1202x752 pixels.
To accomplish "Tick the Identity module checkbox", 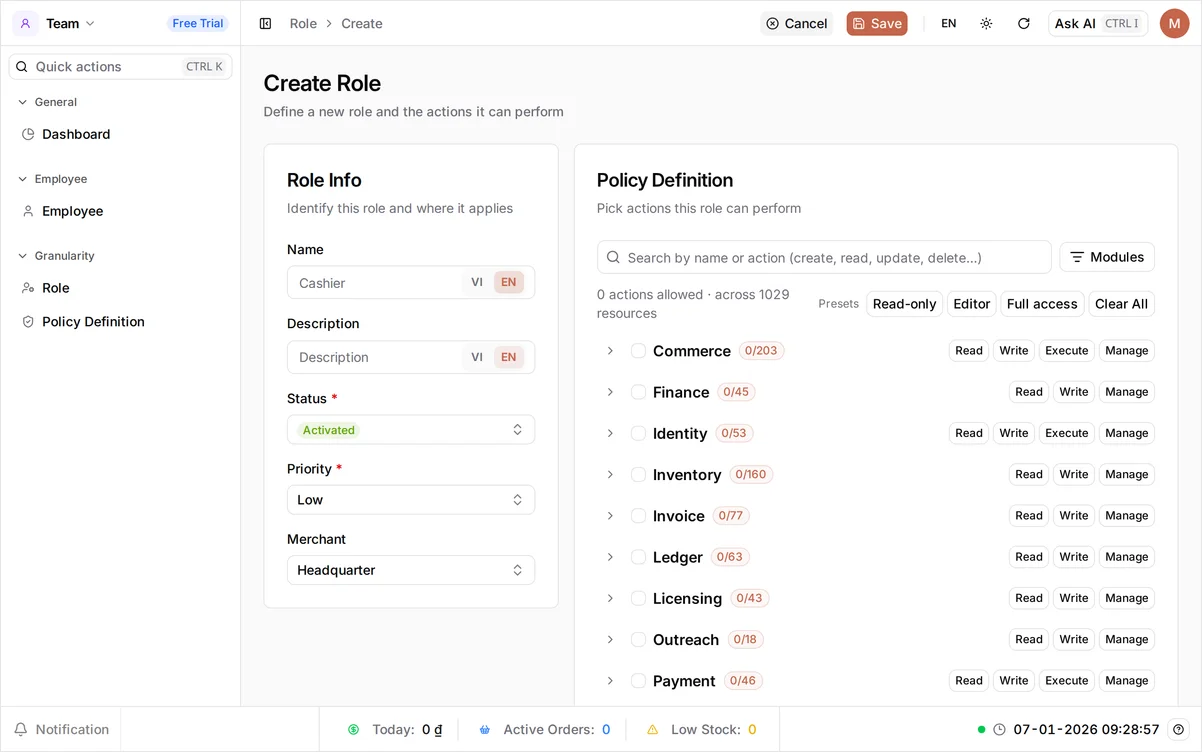I will (x=638, y=433).
